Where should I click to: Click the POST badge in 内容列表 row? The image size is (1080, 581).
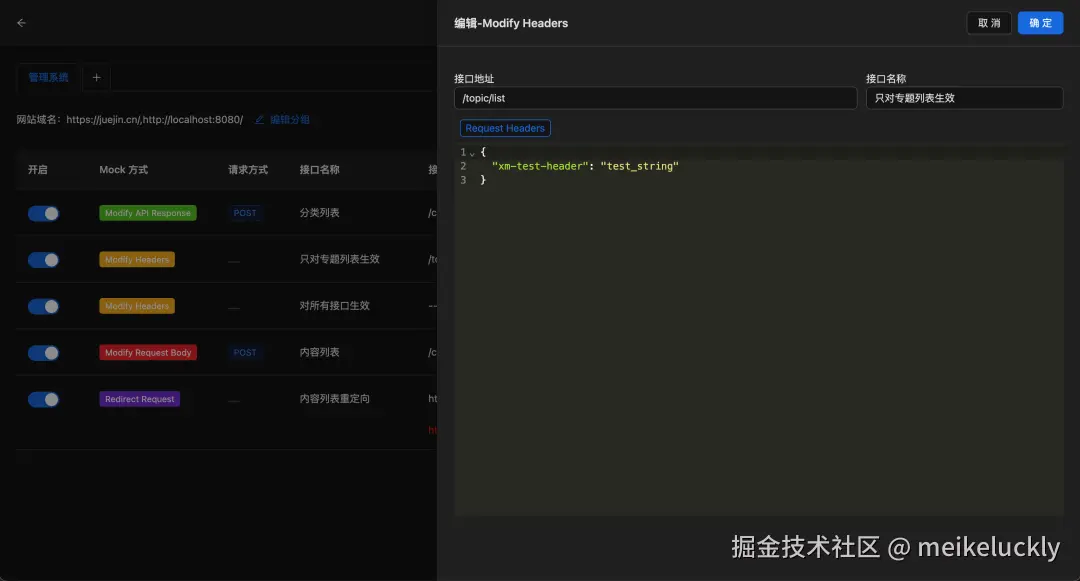click(x=245, y=352)
